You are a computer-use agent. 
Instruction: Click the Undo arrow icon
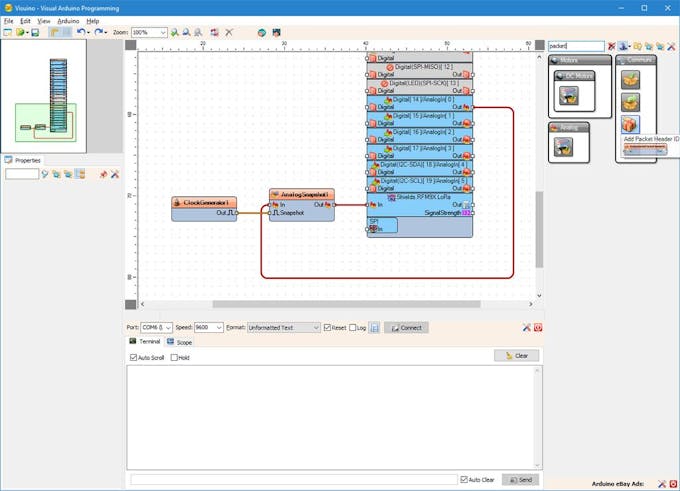(x=81, y=32)
